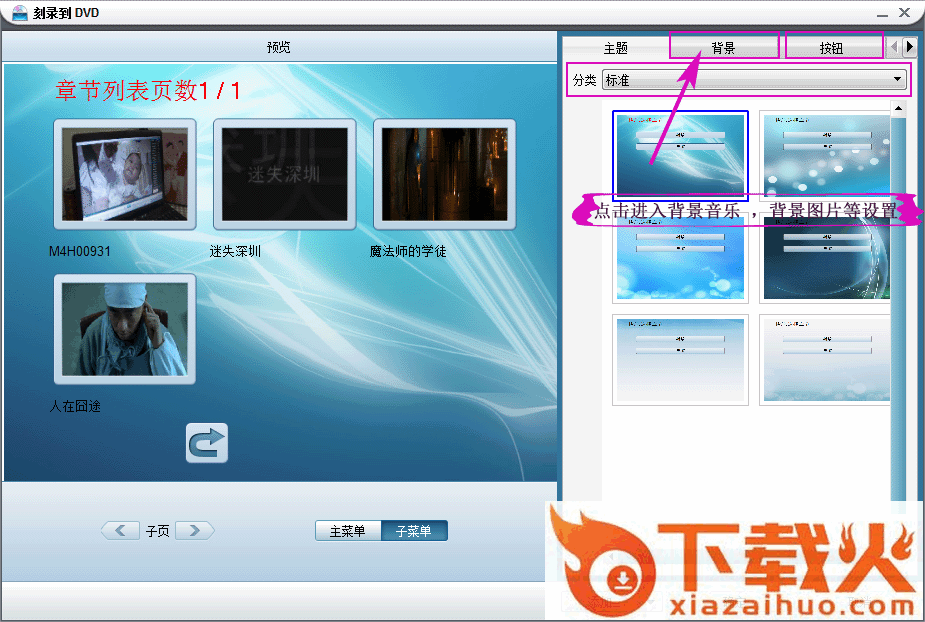925x622 pixels.
Task: Switch to 子菜单 view
Action: coord(414,531)
